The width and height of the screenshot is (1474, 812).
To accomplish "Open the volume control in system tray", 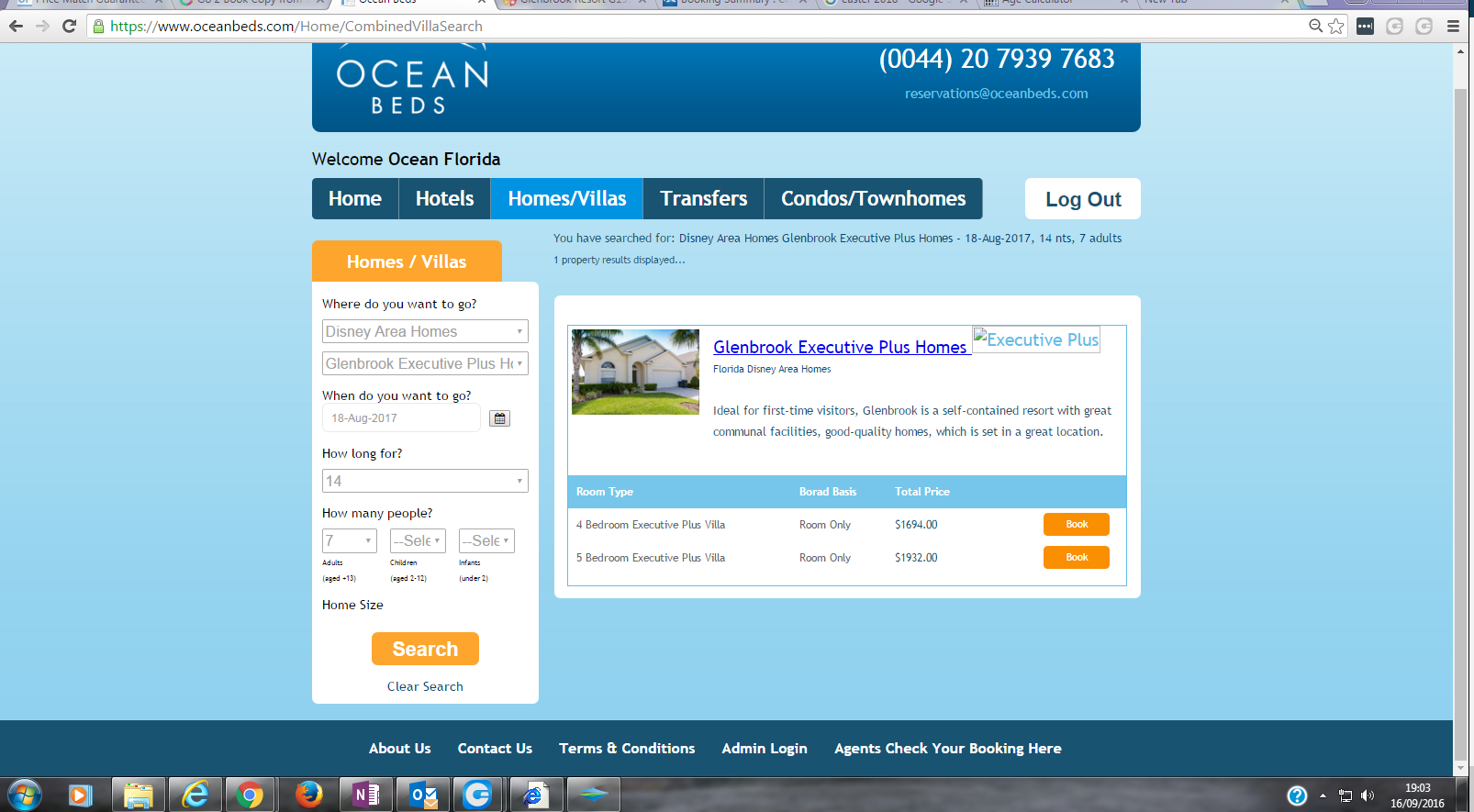I will tap(1368, 795).
